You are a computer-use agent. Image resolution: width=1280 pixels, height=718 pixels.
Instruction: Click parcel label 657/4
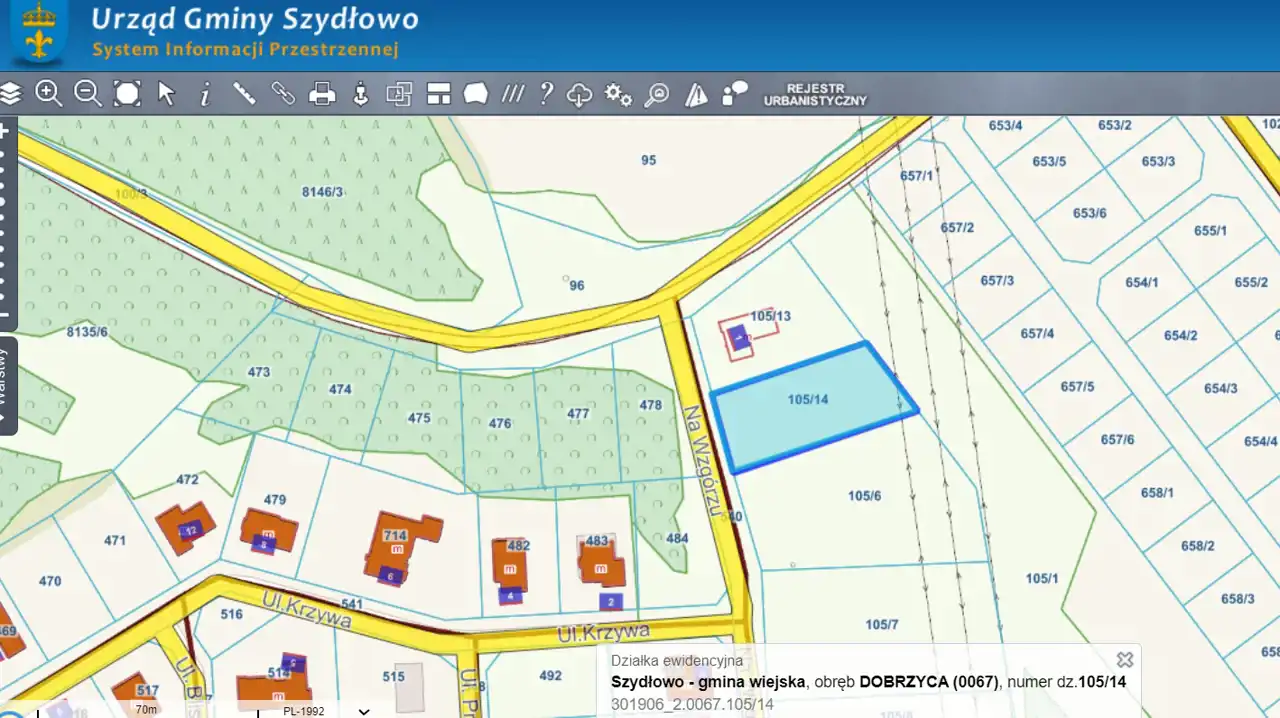point(1037,333)
